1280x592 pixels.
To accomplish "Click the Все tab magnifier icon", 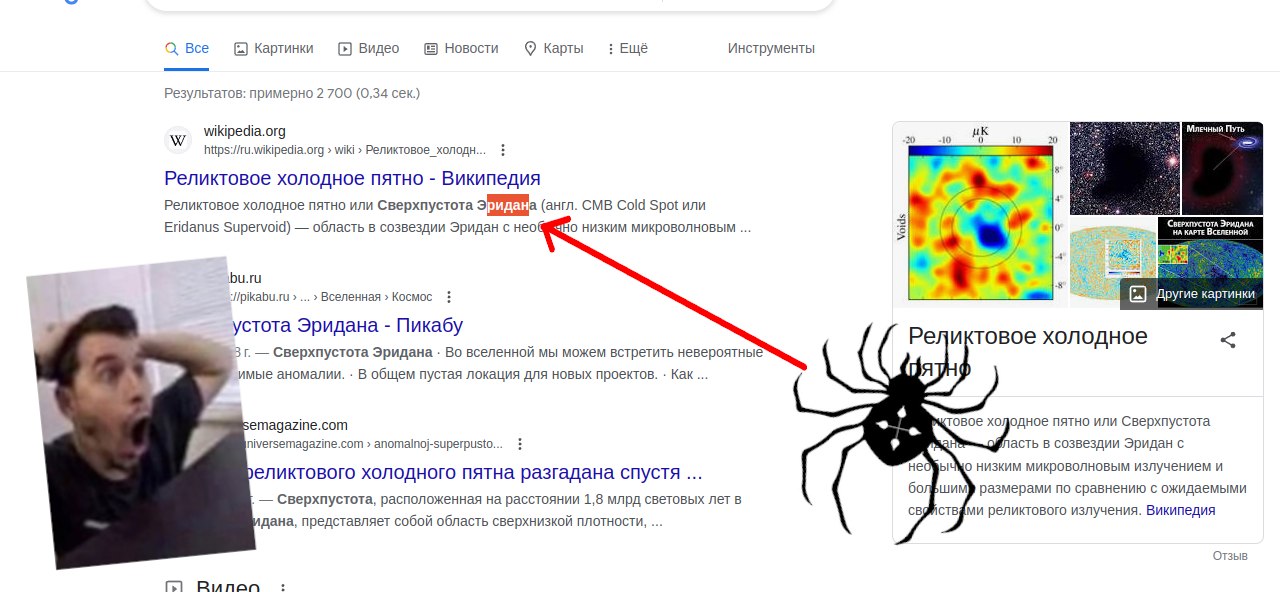I will (171, 48).
